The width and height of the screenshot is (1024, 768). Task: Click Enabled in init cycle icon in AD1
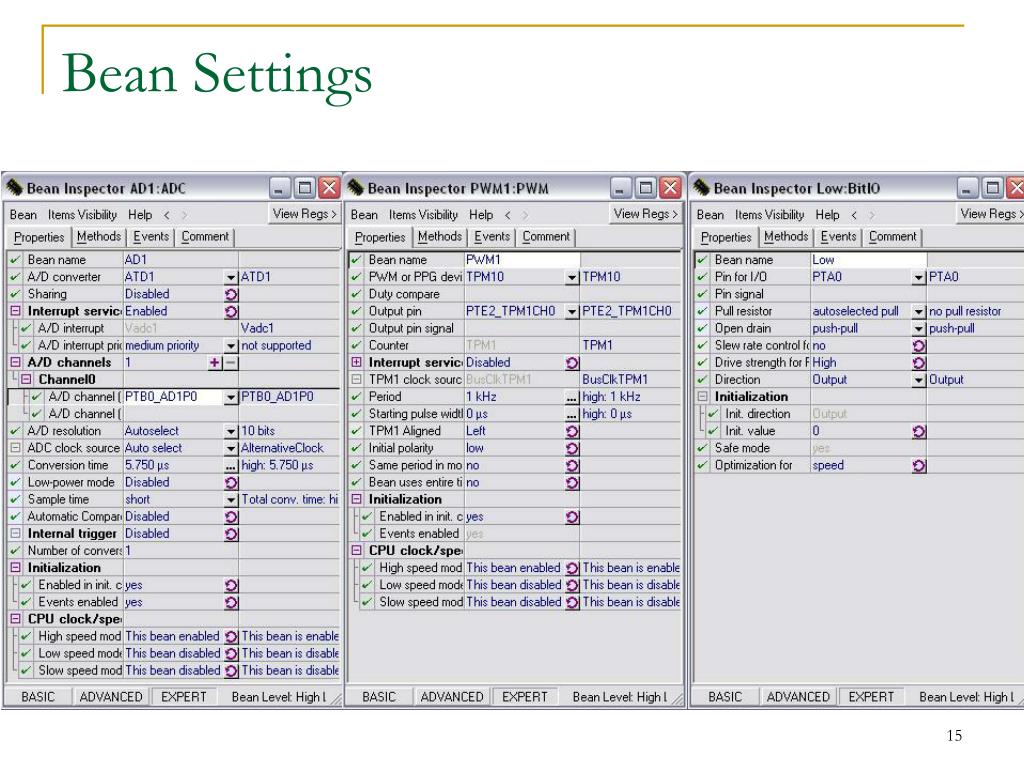point(231,585)
